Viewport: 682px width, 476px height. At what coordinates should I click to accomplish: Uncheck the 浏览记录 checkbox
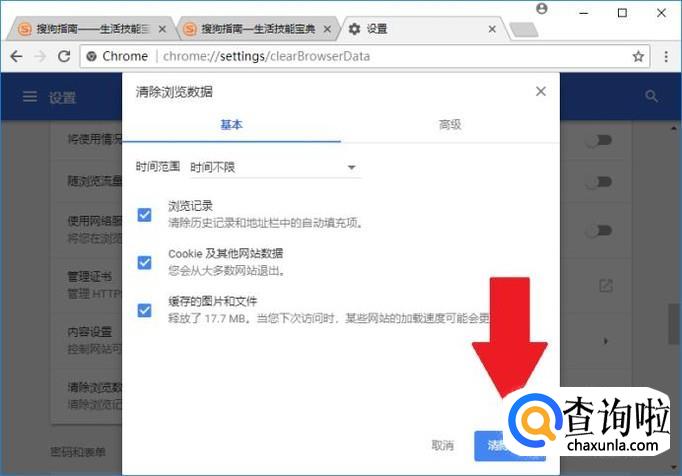tap(144, 215)
